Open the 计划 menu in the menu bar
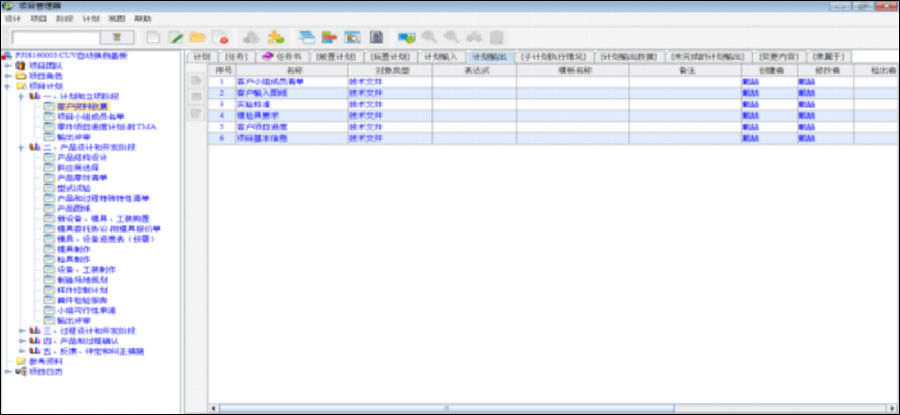 (91, 18)
